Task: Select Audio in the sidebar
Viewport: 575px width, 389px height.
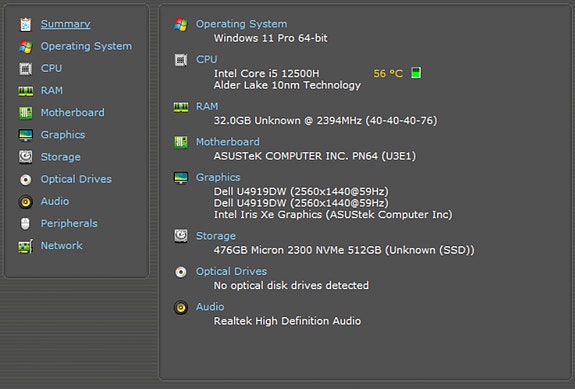Action: tap(55, 201)
